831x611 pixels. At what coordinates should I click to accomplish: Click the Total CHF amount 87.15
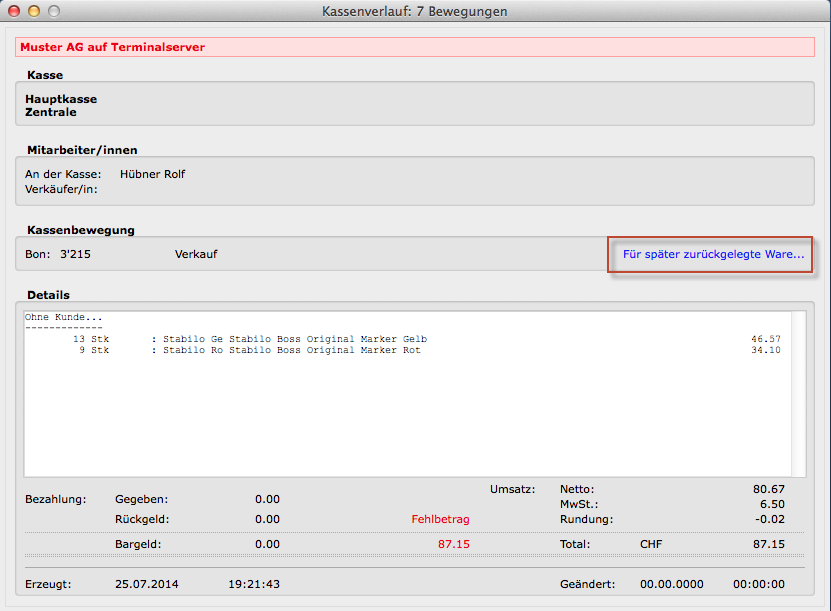pyautogui.click(x=768, y=544)
